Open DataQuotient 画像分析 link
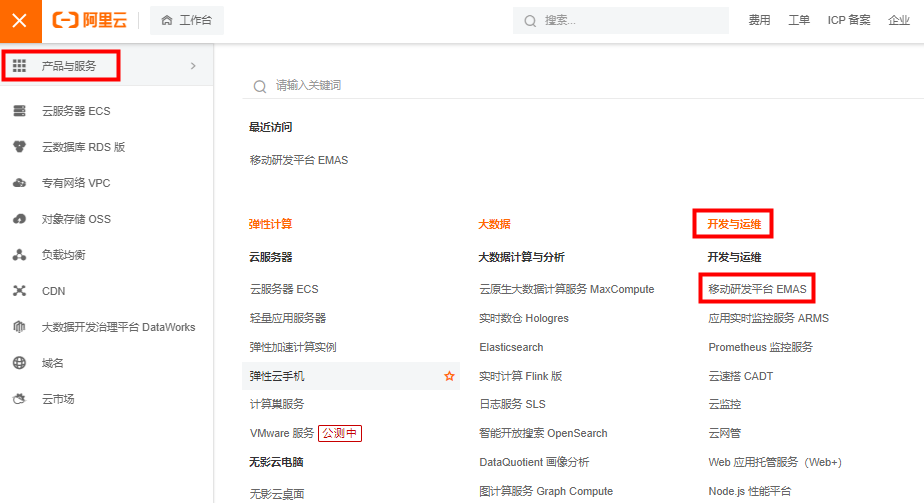This screenshot has height=503, width=924. 534,462
